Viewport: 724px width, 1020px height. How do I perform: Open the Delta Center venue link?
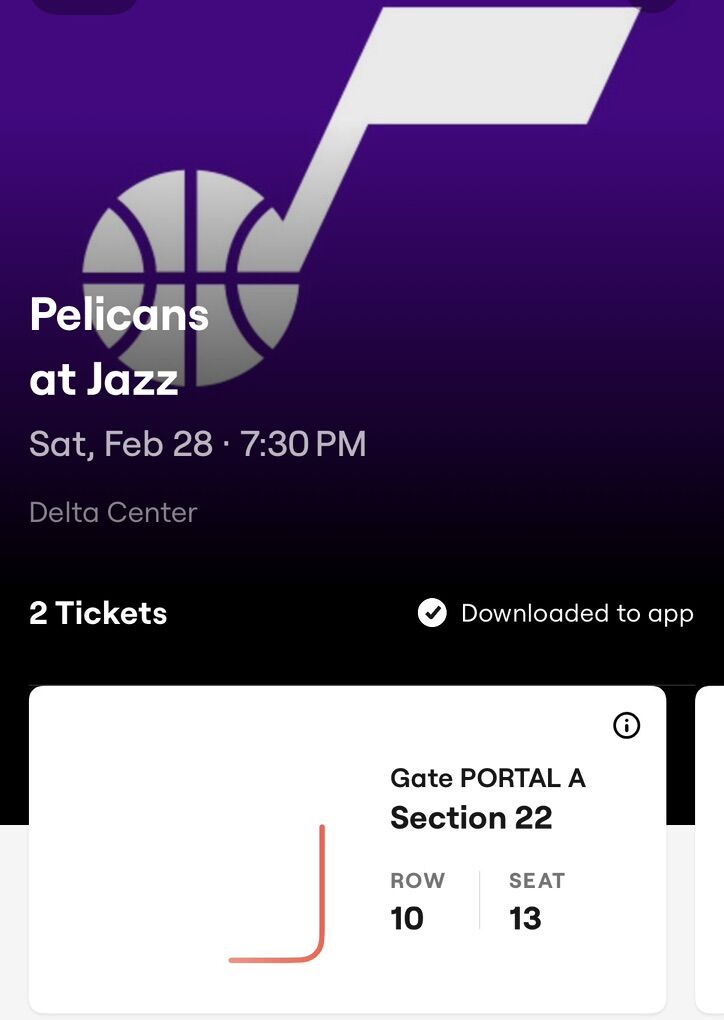[x=113, y=512]
